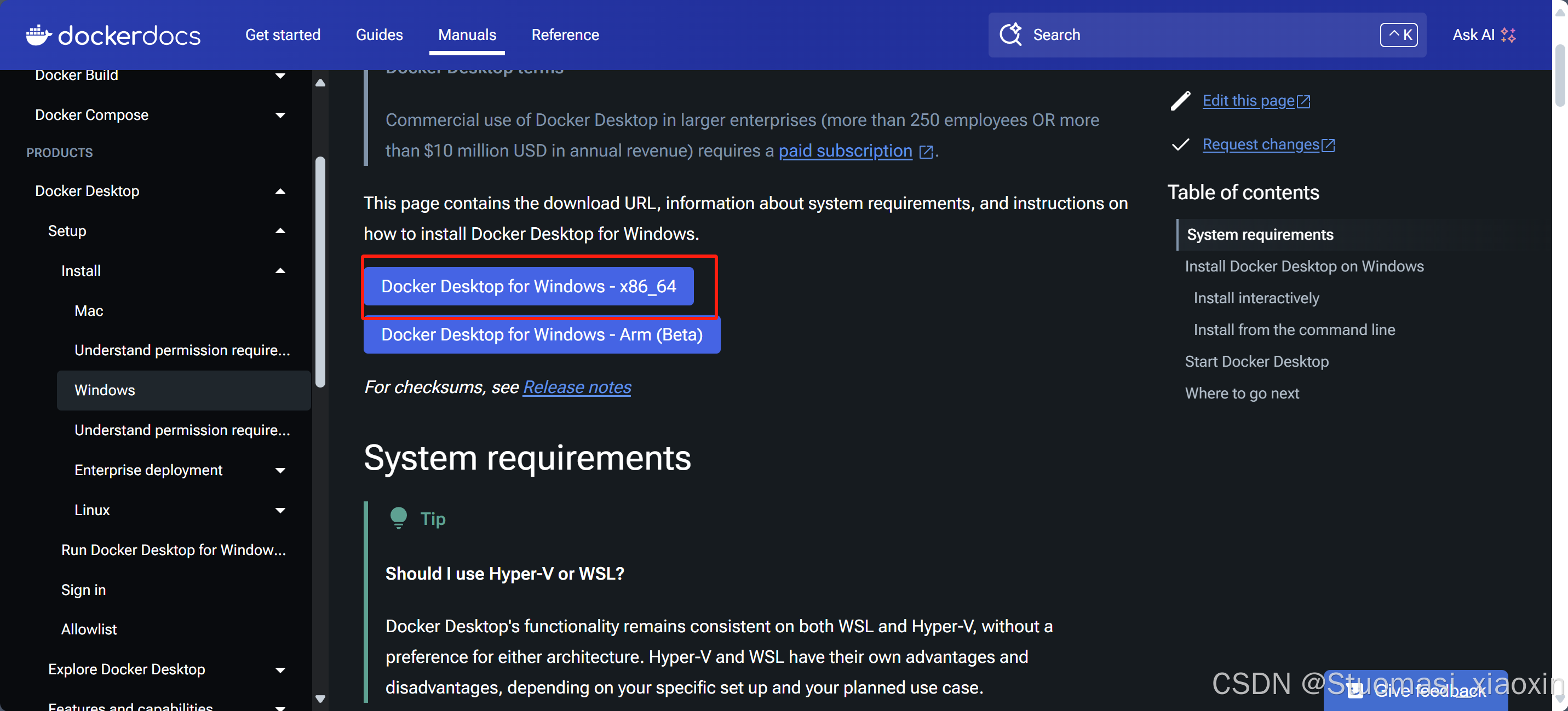Jump to Install from the command line

(x=1294, y=330)
